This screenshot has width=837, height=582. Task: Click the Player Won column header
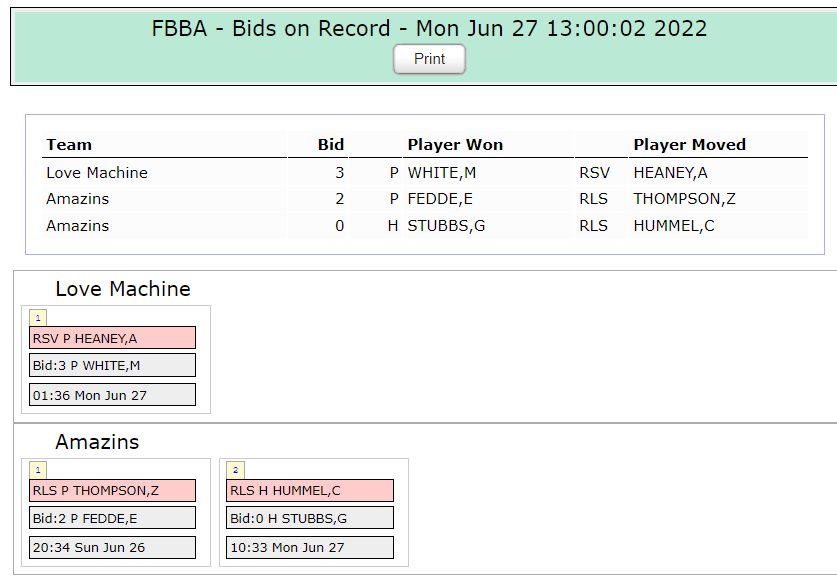pyautogui.click(x=455, y=145)
